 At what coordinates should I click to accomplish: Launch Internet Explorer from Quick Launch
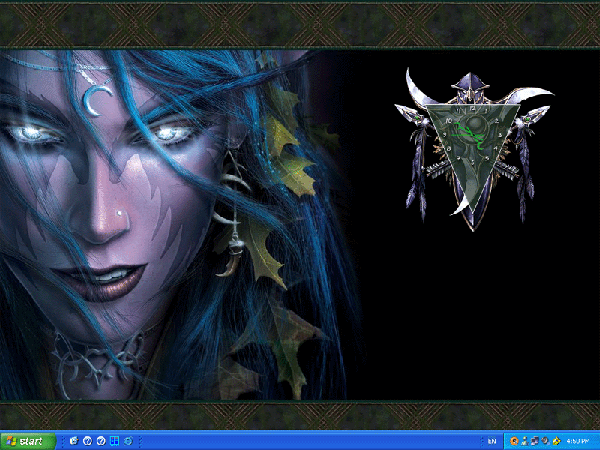coord(128,441)
